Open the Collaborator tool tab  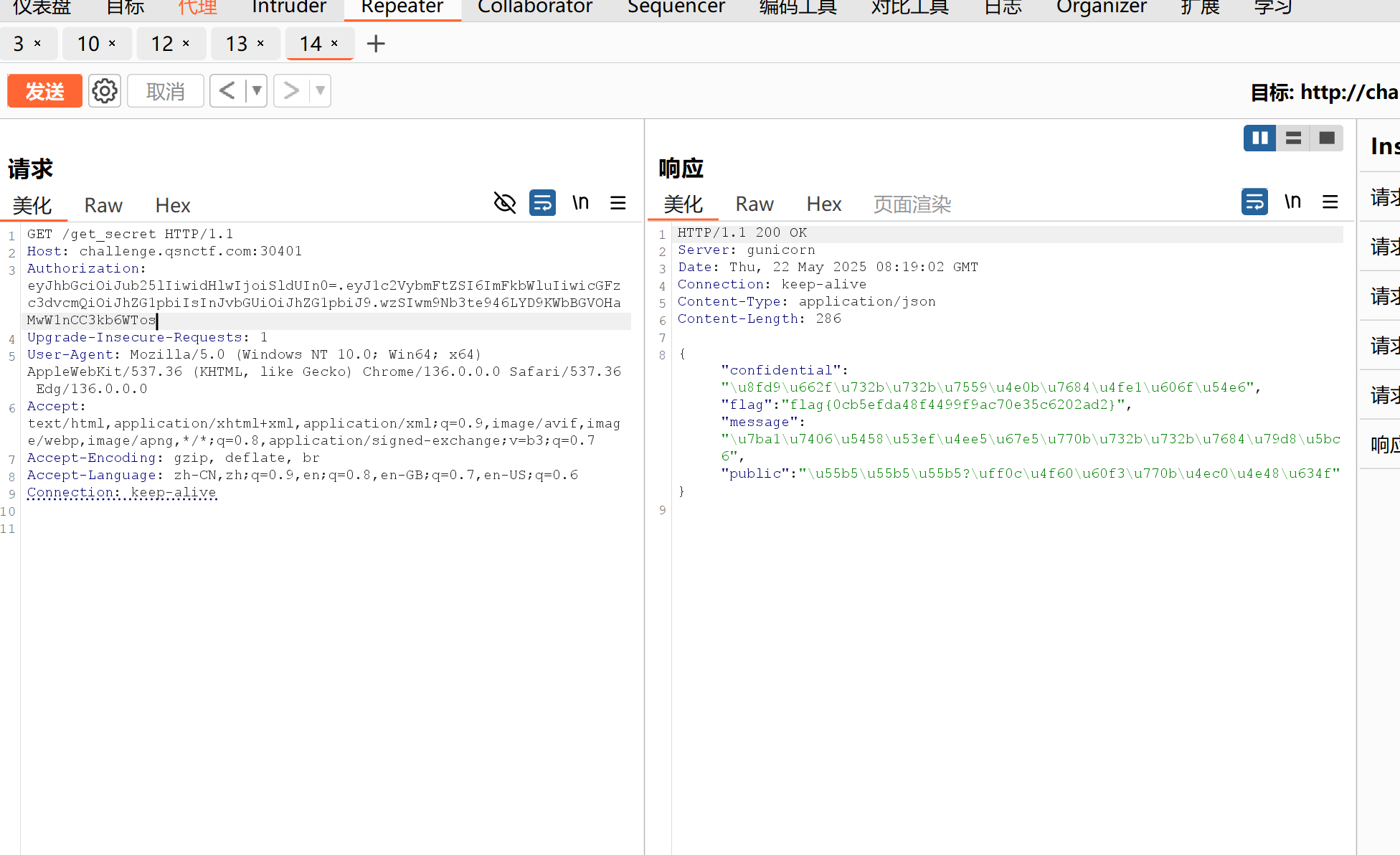[535, 7]
